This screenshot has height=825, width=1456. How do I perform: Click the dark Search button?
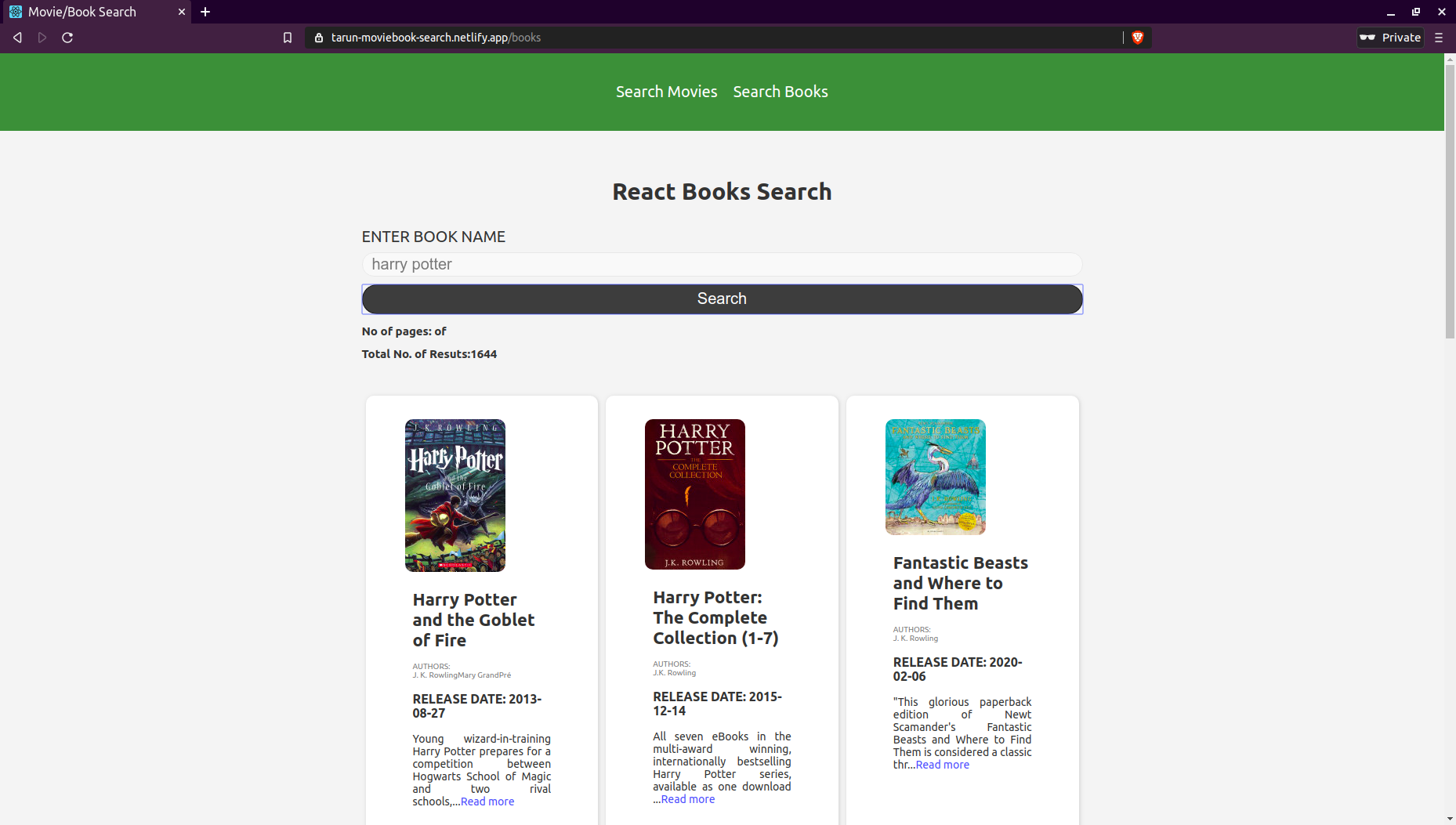coord(722,299)
